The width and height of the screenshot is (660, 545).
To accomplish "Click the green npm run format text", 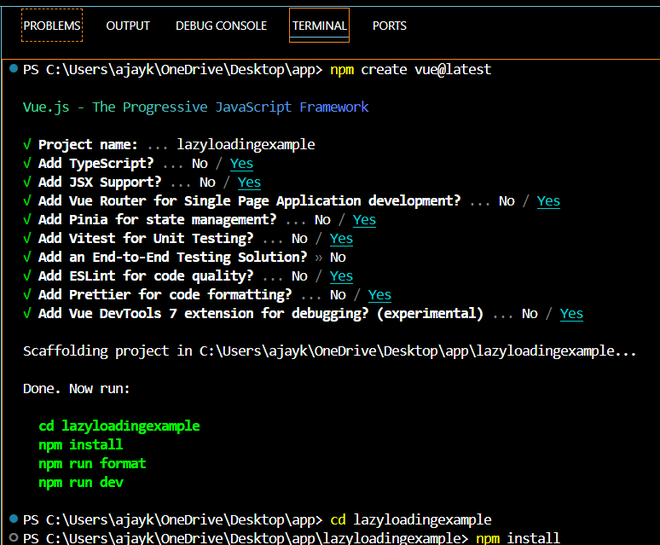I will point(92,463).
